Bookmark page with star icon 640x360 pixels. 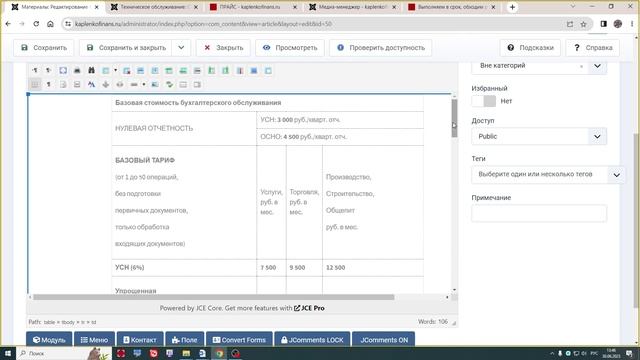583,24
